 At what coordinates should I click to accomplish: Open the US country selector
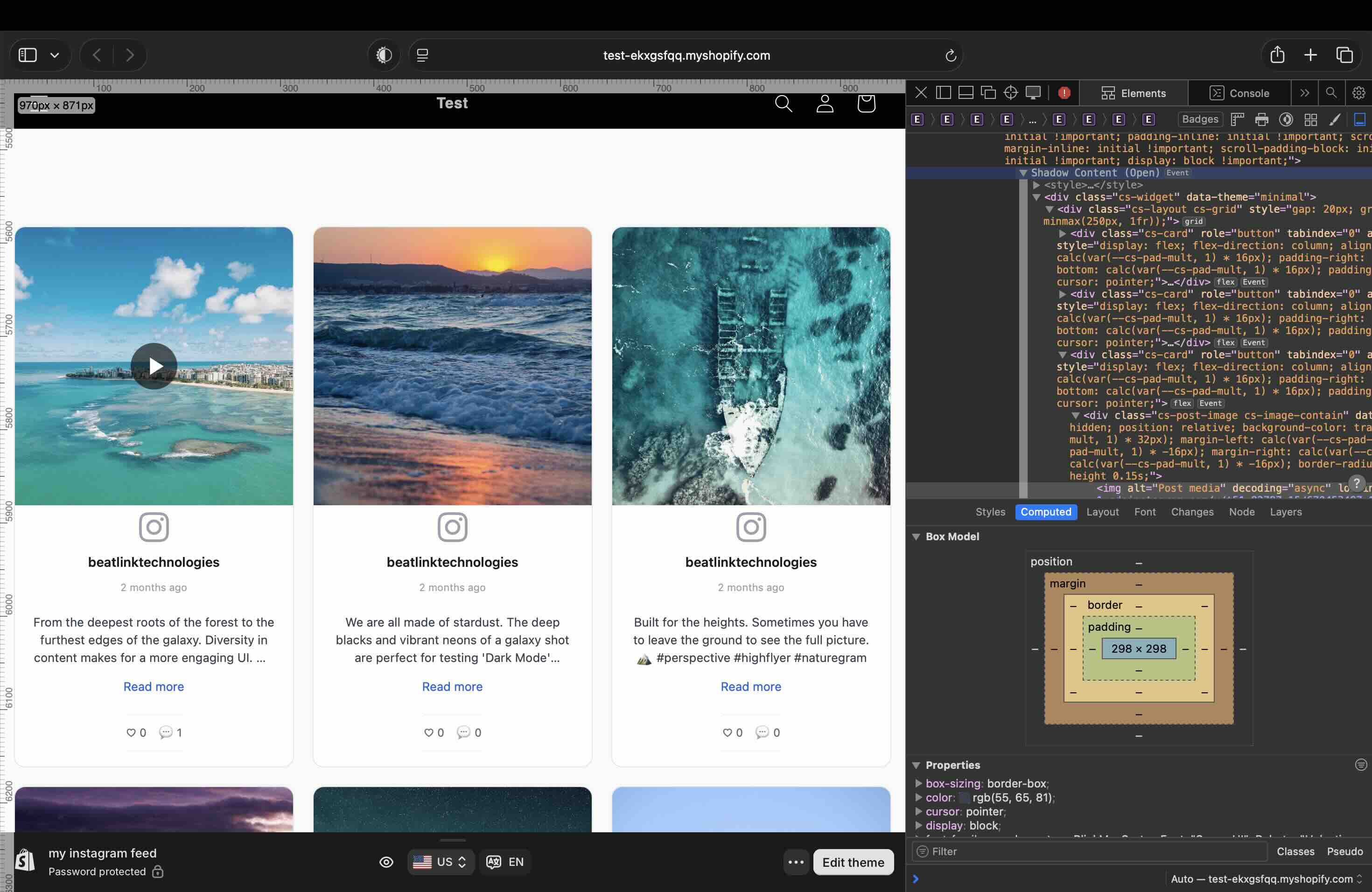click(441, 862)
